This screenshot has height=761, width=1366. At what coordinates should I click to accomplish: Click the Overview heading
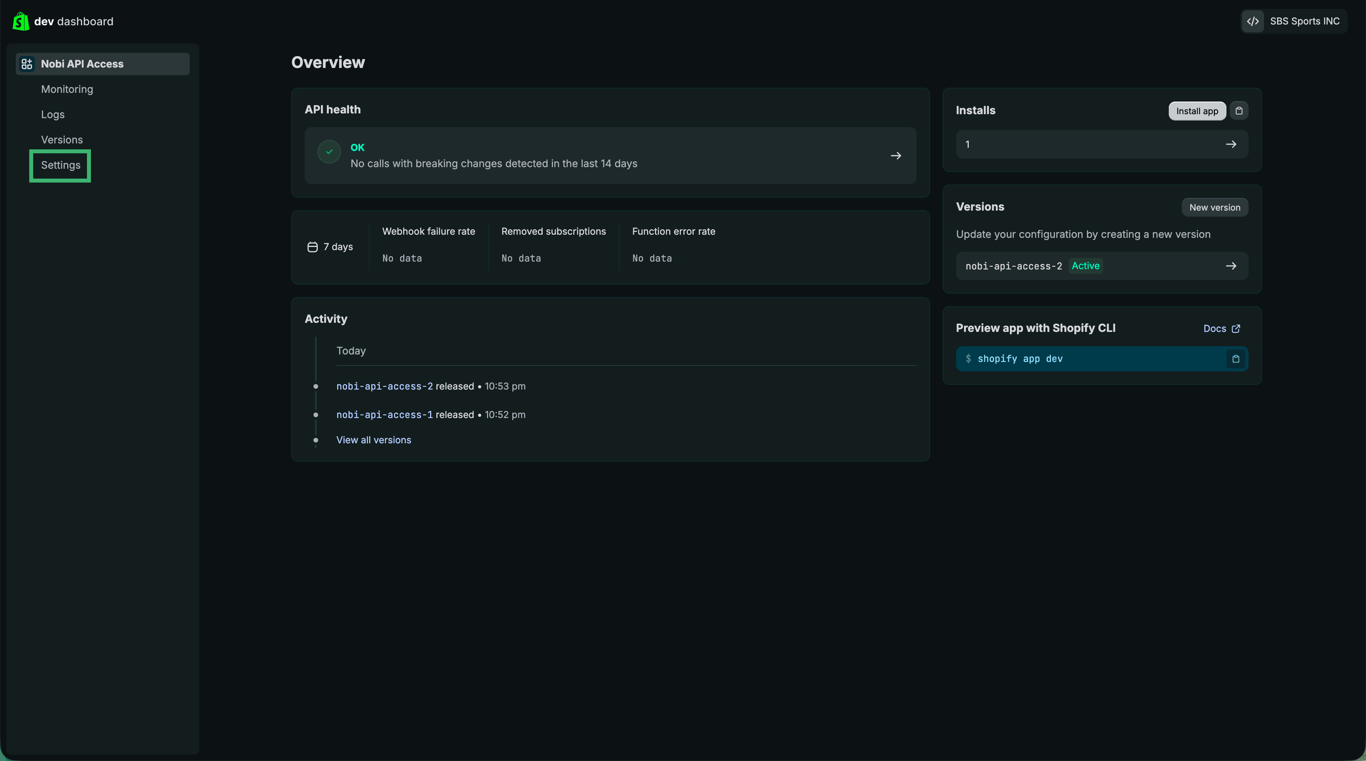328,62
